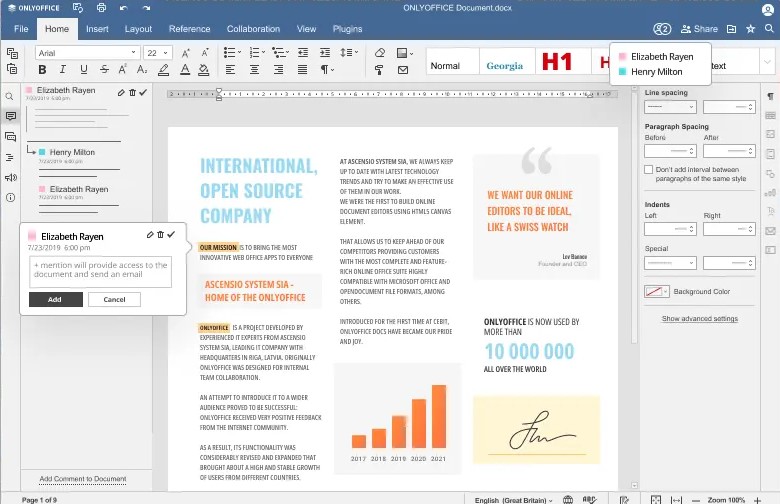Enable don't add interval between paragraphs checkbox
780x504 pixels.
pyautogui.click(x=649, y=170)
